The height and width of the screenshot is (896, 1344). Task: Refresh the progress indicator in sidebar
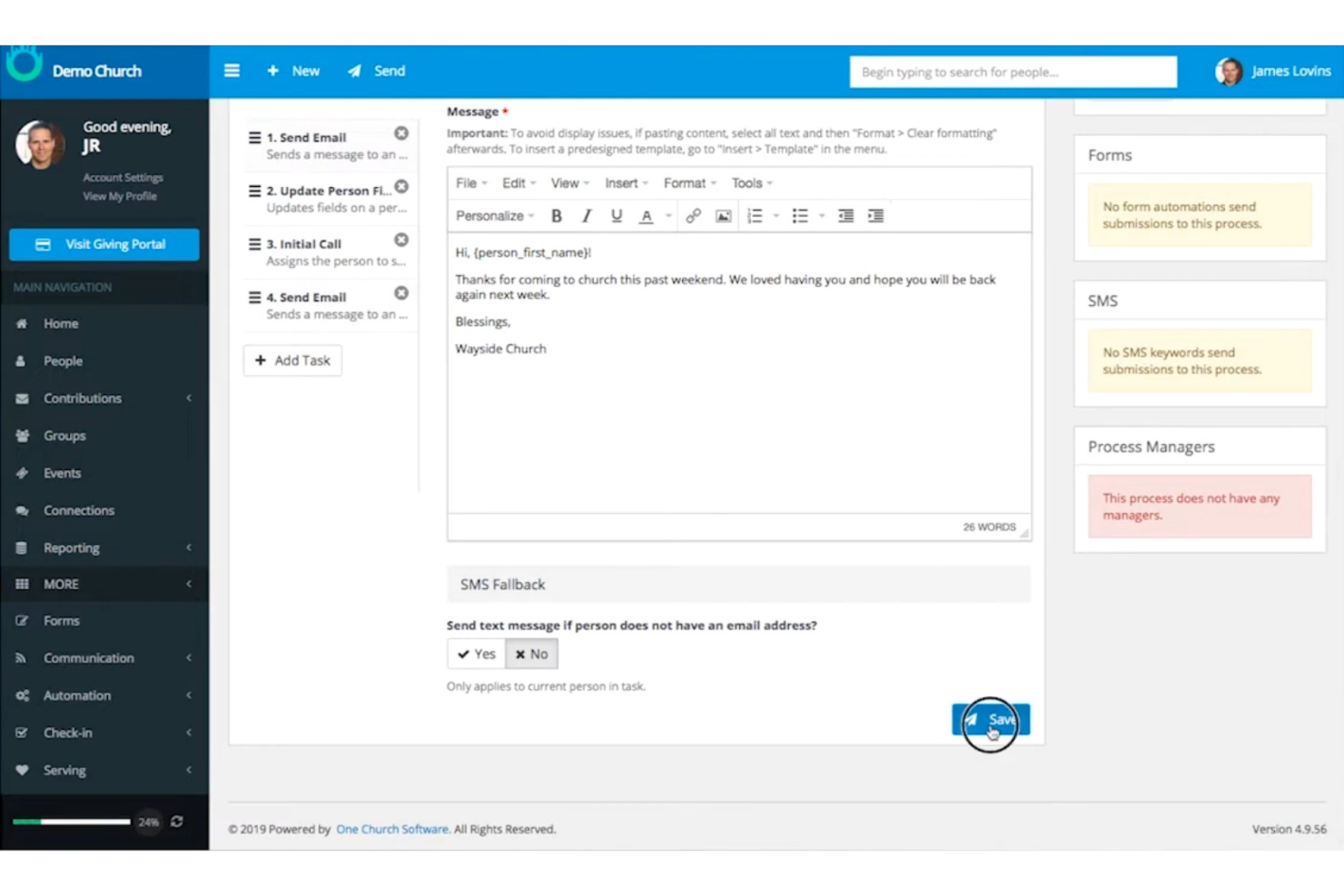[x=177, y=822]
